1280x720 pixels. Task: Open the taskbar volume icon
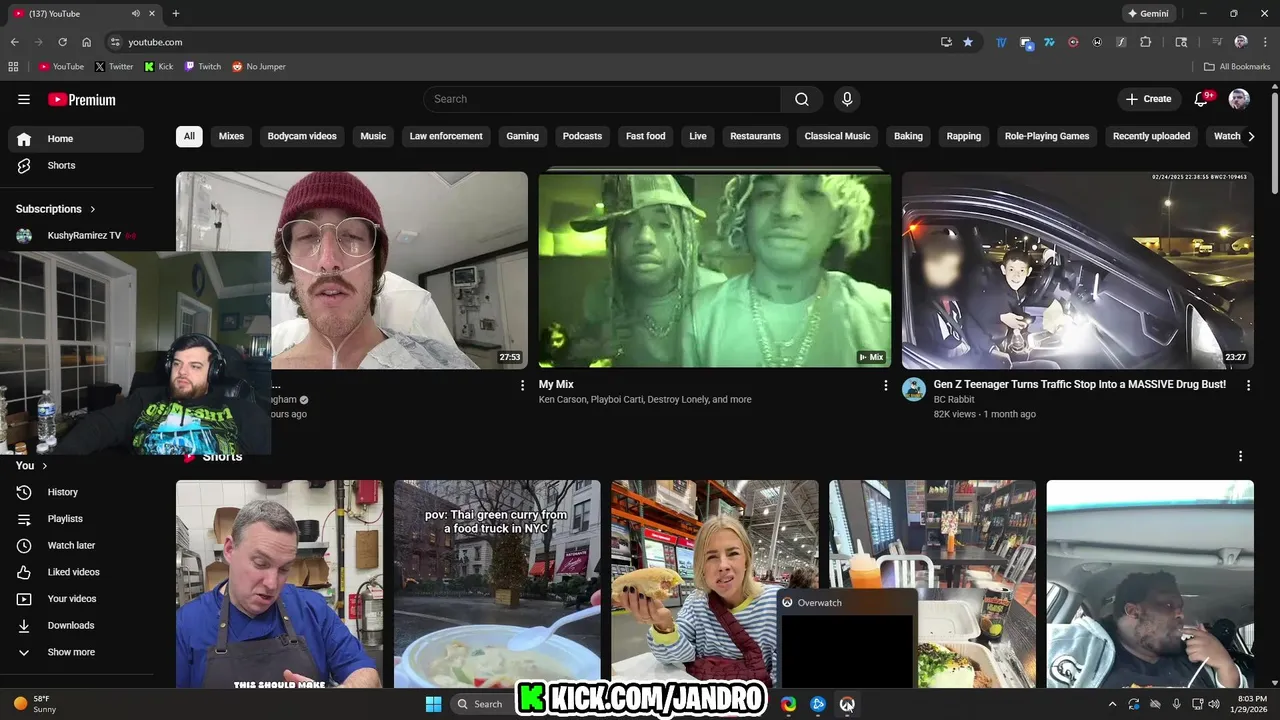(1213, 704)
